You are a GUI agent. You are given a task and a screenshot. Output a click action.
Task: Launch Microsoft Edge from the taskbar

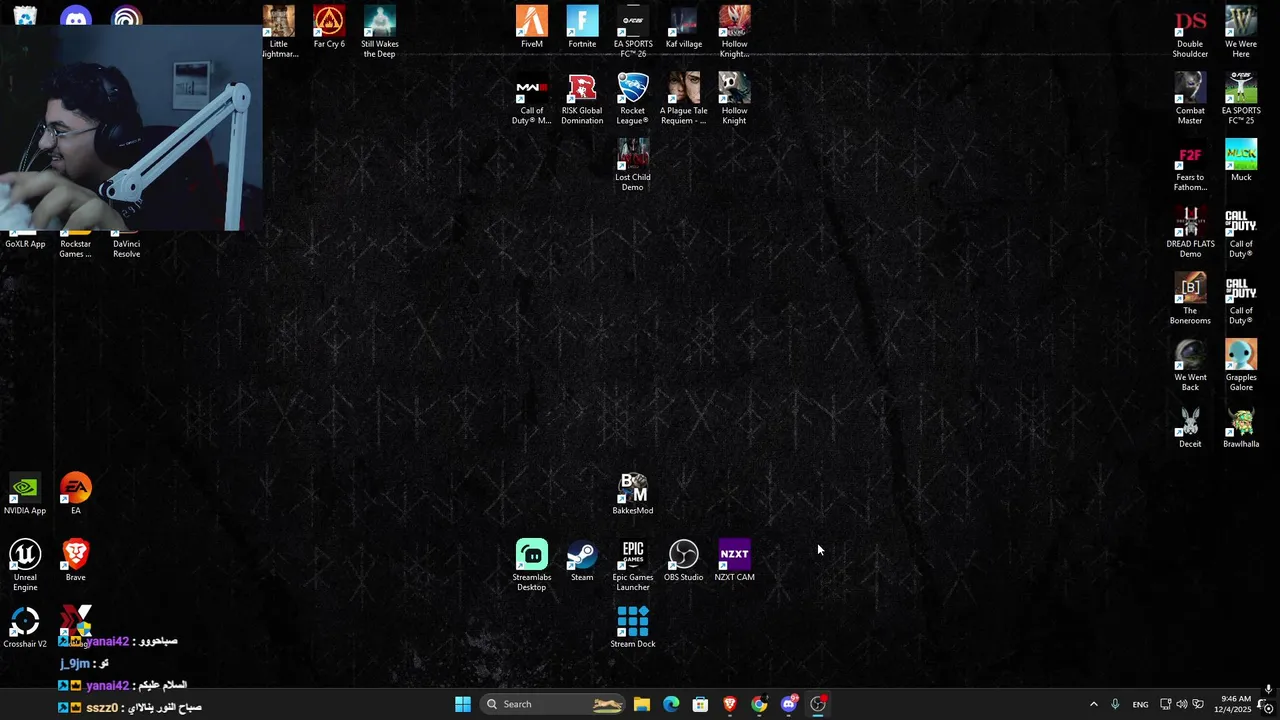coord(671,704)
